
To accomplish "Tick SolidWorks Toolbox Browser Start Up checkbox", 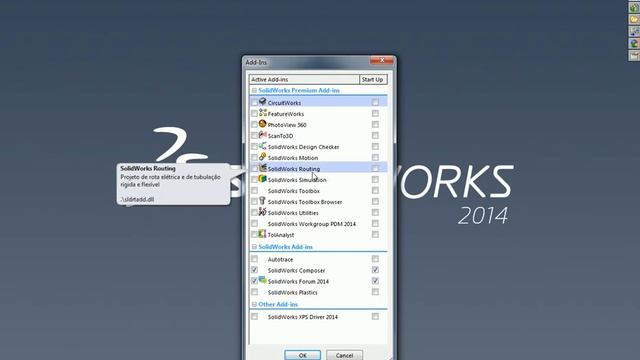I will pyautogui.click(x=375, y=202).
